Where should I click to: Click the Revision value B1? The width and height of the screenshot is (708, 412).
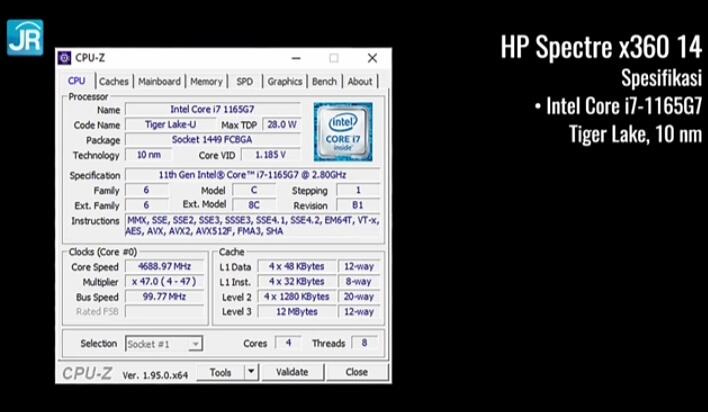tap(358, 205)
